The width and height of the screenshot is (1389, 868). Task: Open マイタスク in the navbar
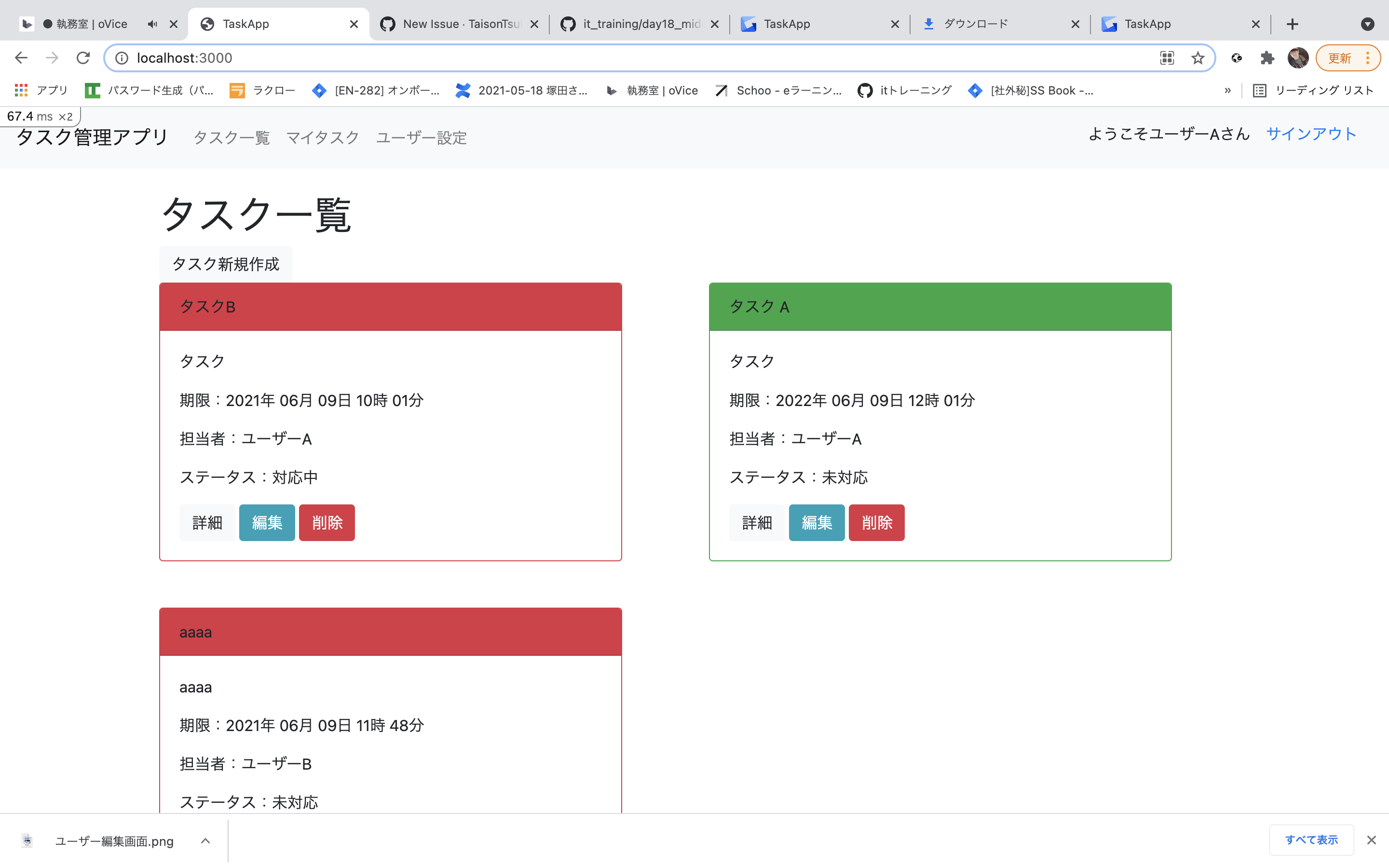pyautogui.click(x=323, y=138)
